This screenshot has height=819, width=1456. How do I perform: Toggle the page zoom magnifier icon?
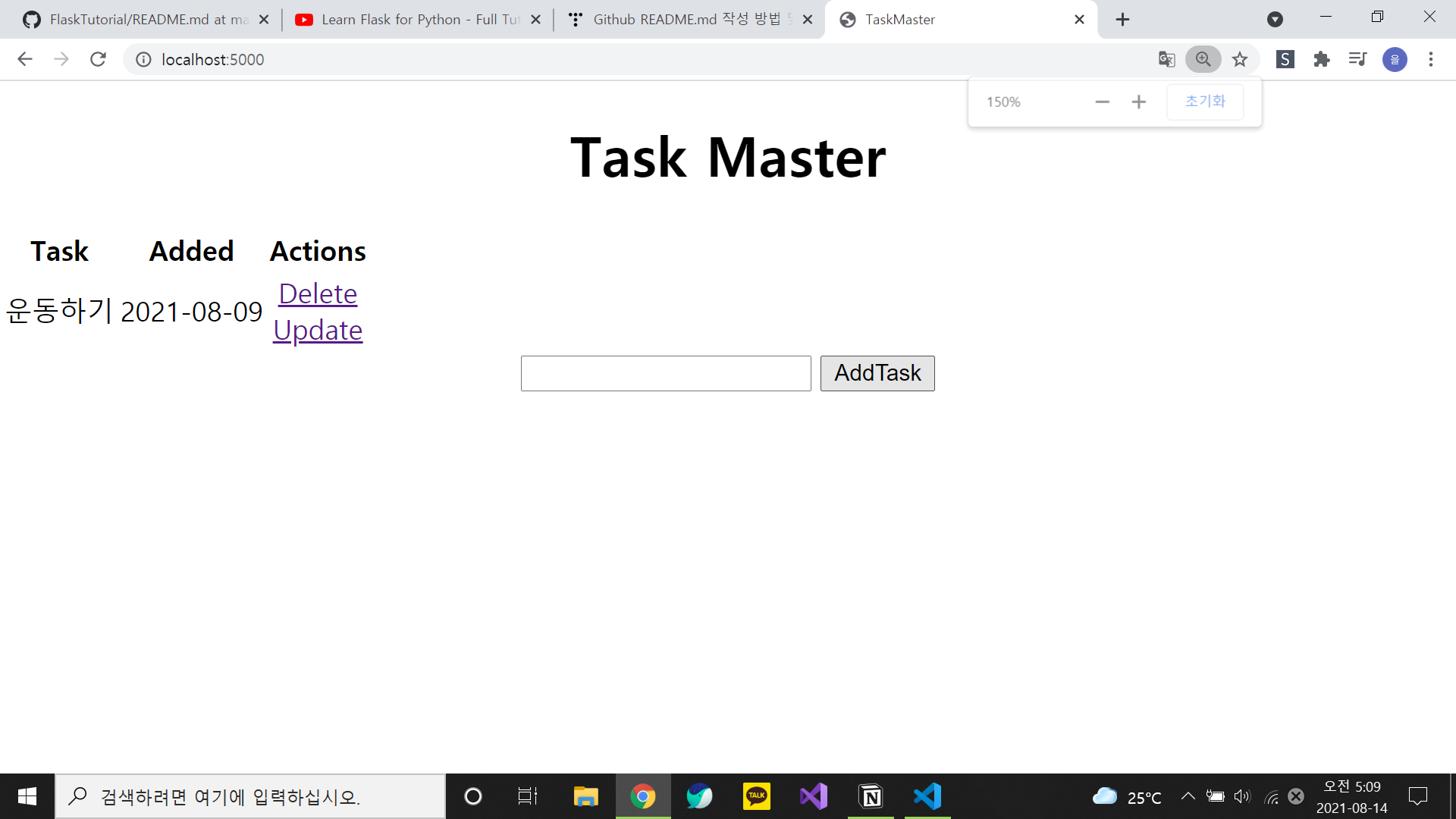(1203, 59)
